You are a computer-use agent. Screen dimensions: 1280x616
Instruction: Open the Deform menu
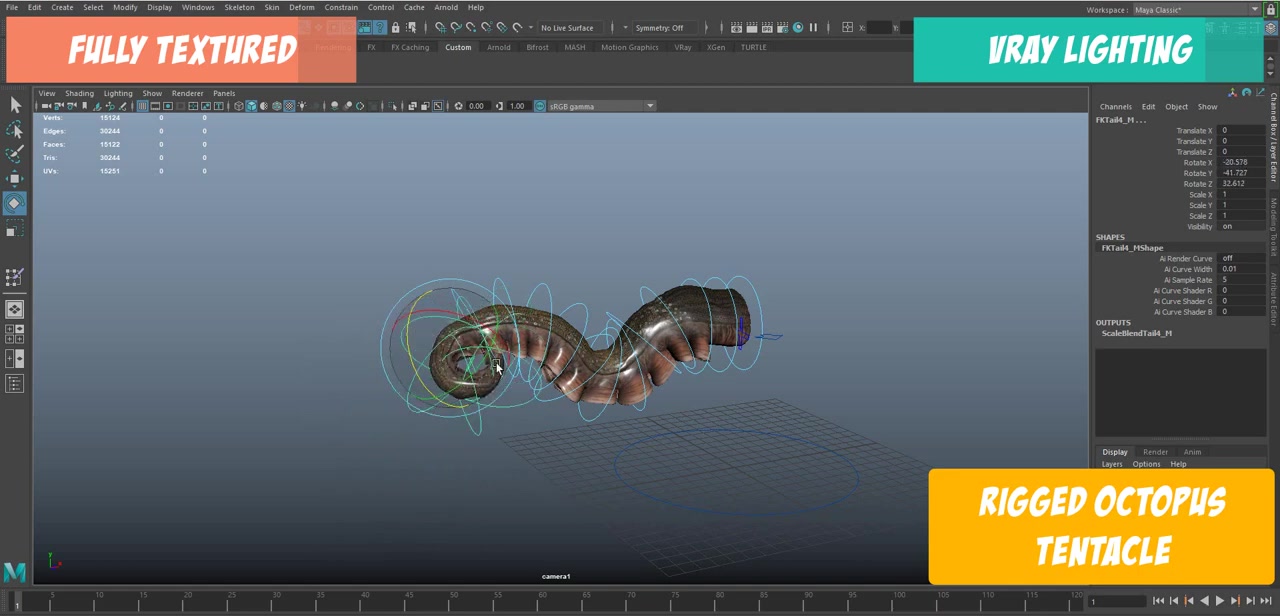pyautogui.click(x=301, y=7)
